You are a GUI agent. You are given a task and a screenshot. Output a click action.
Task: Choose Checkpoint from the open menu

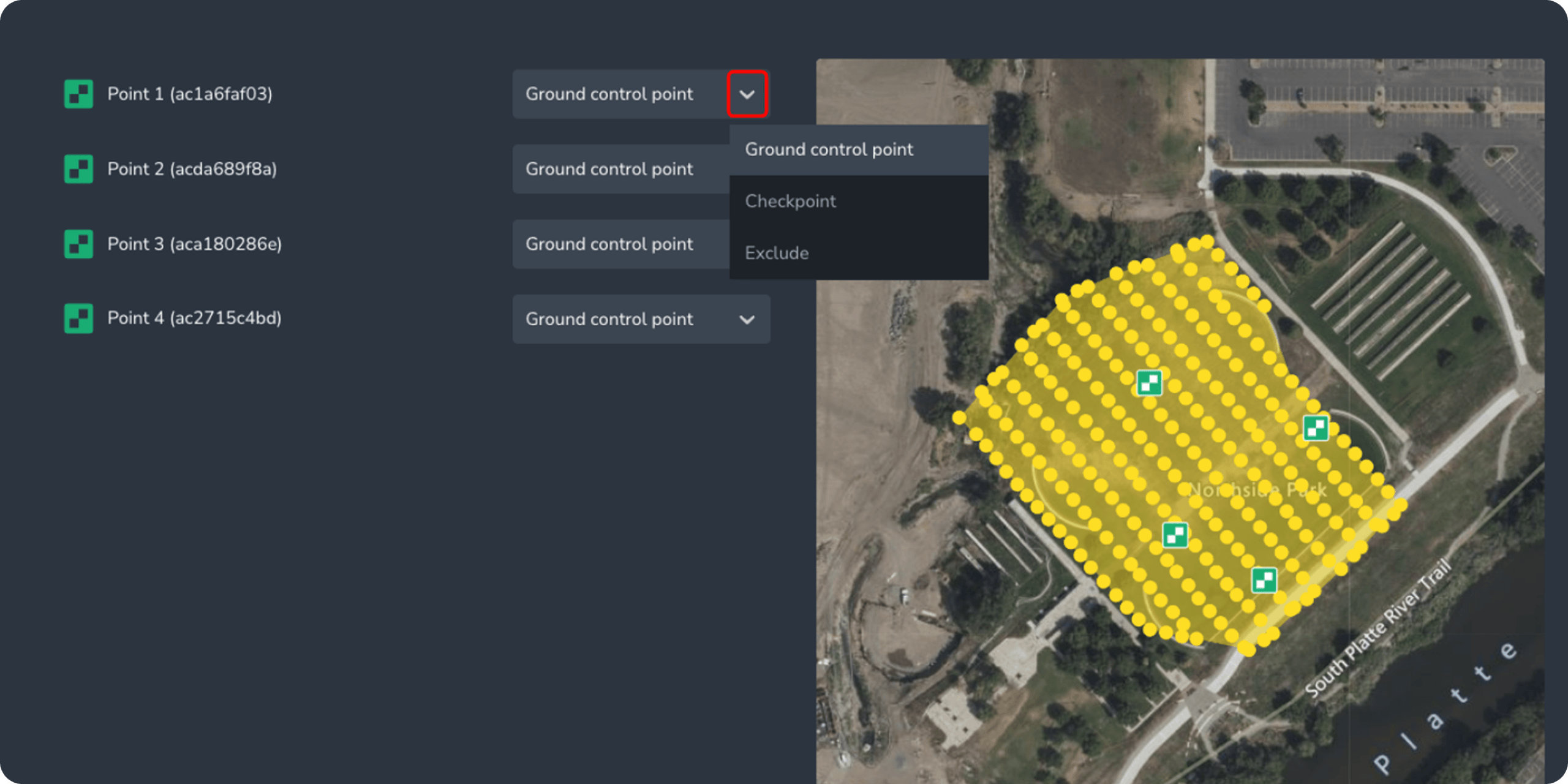point(791,201)
